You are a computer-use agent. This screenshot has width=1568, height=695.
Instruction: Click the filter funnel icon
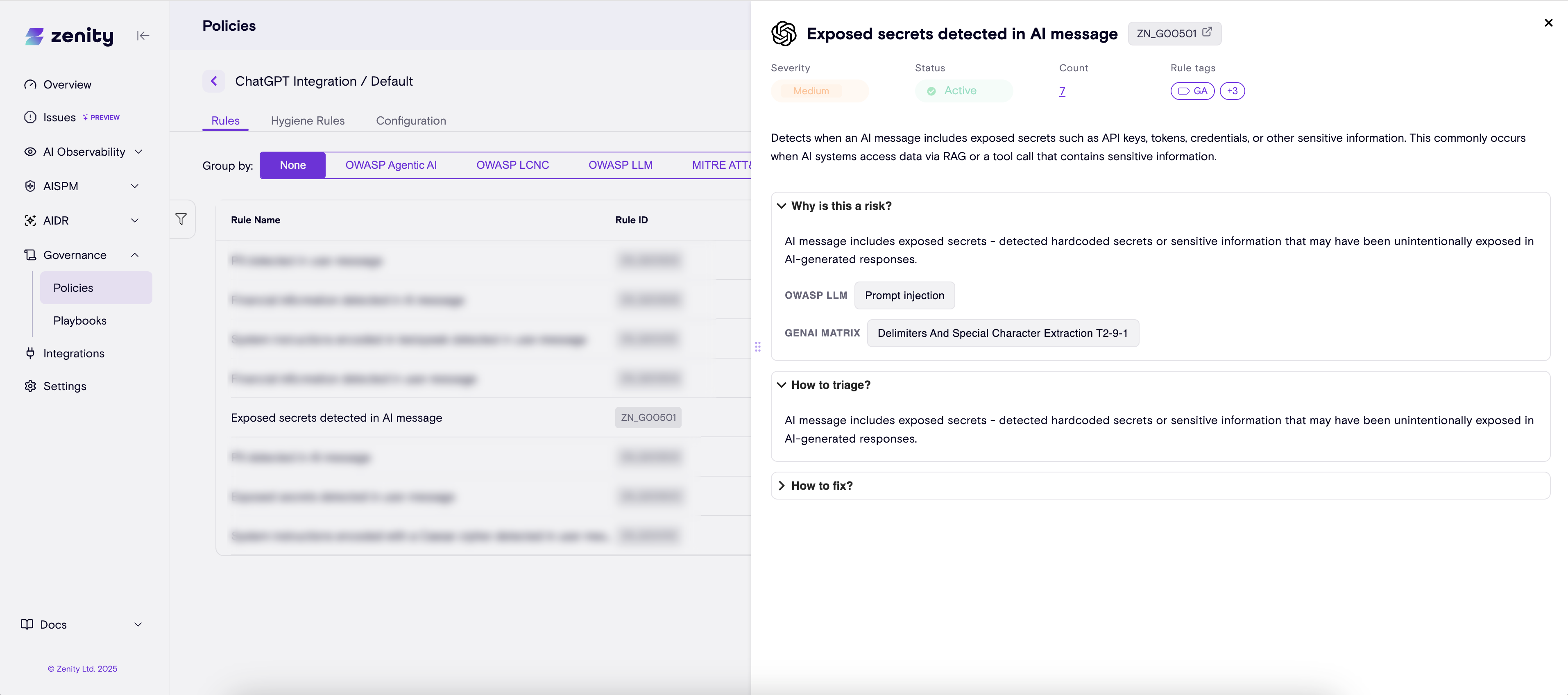click(181, 219)
